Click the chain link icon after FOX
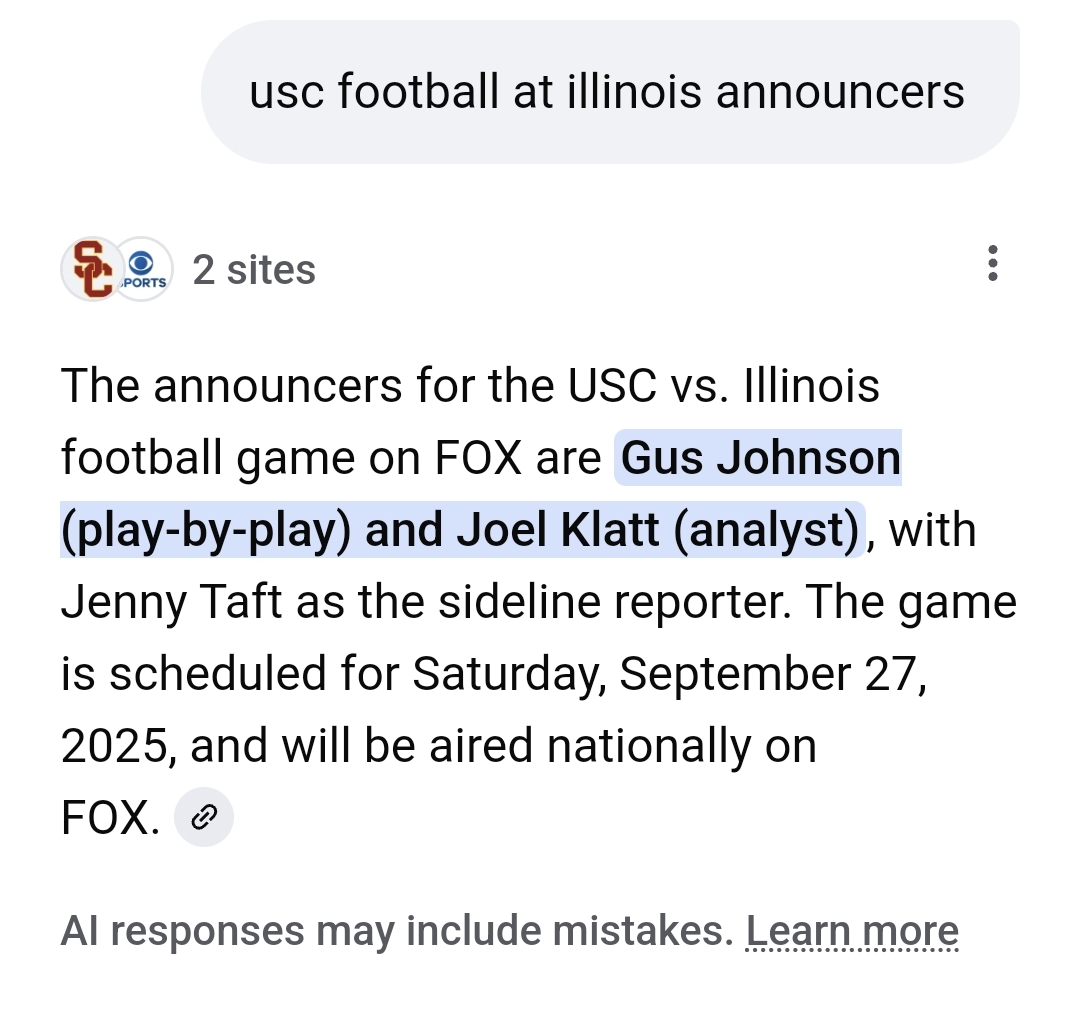Screen dimensions: 1080x1022 click(204, 818)
